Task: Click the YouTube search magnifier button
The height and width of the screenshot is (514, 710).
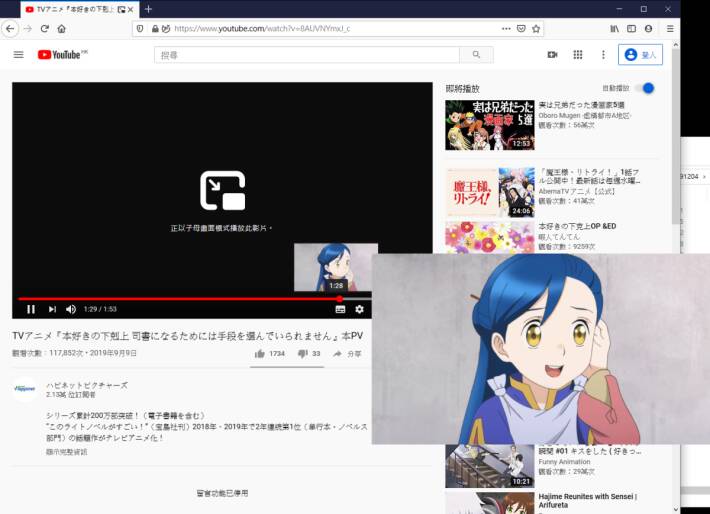Action: (x=476, y=55)
